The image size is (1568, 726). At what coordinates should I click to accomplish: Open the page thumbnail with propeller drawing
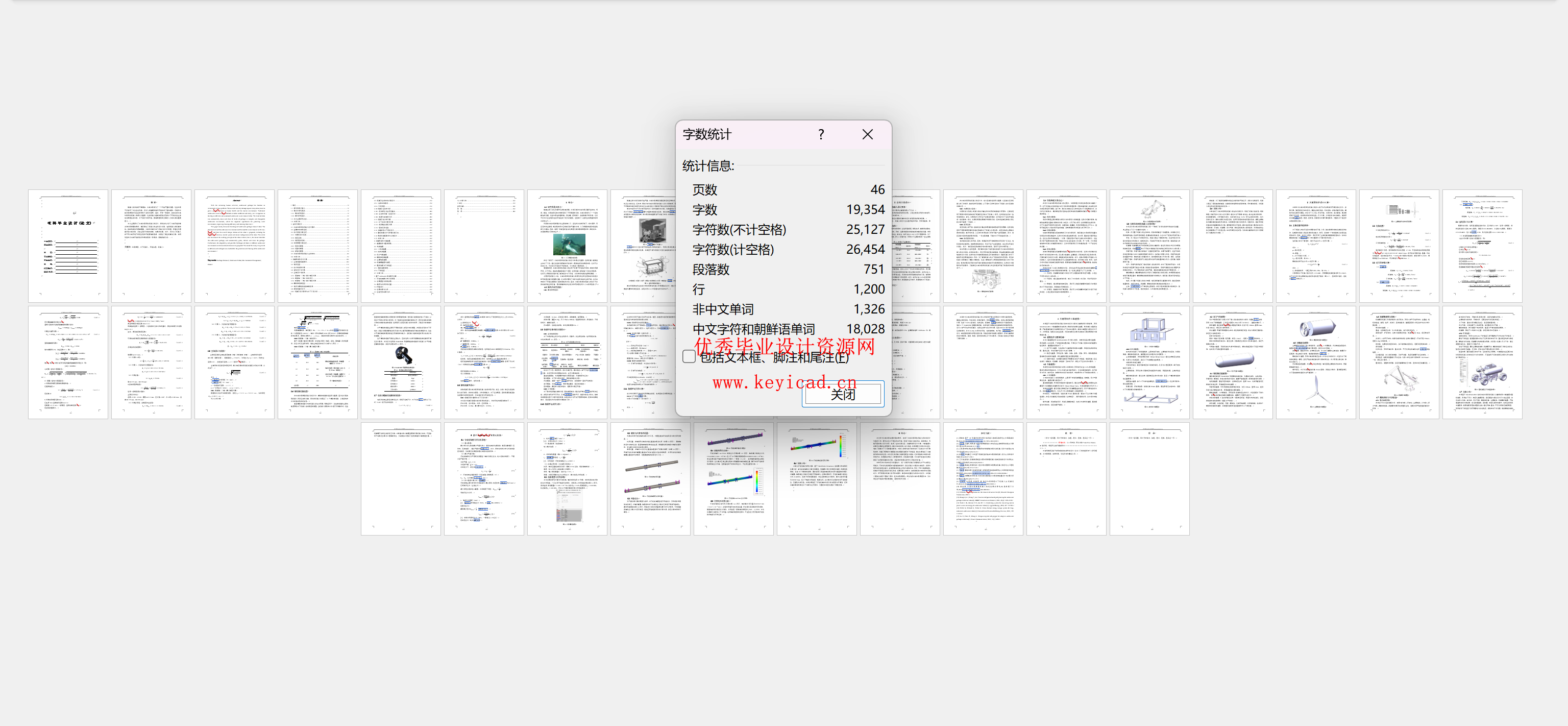[1316, 362]
